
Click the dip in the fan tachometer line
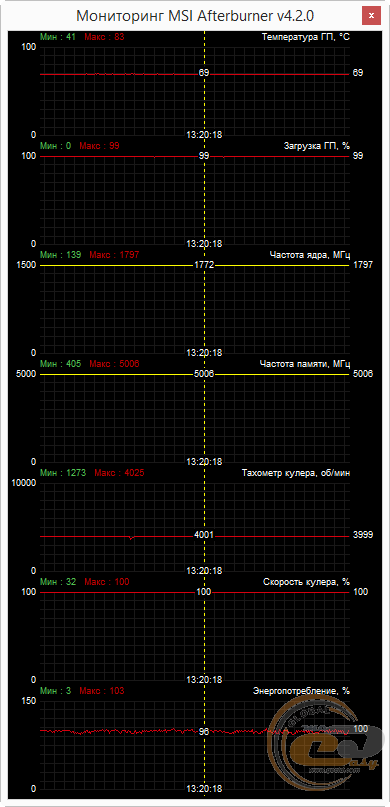(132, 538)
